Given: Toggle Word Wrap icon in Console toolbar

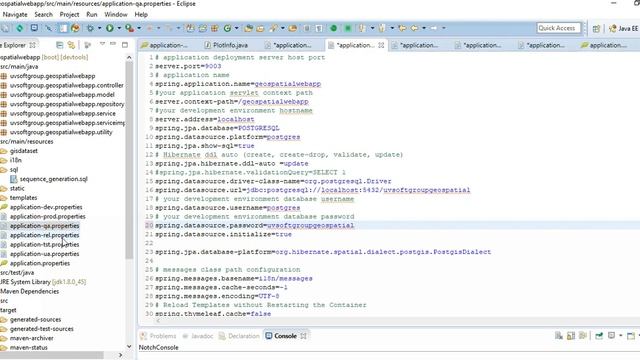Looking at the screenshot, I should click(x=583, y=336).
